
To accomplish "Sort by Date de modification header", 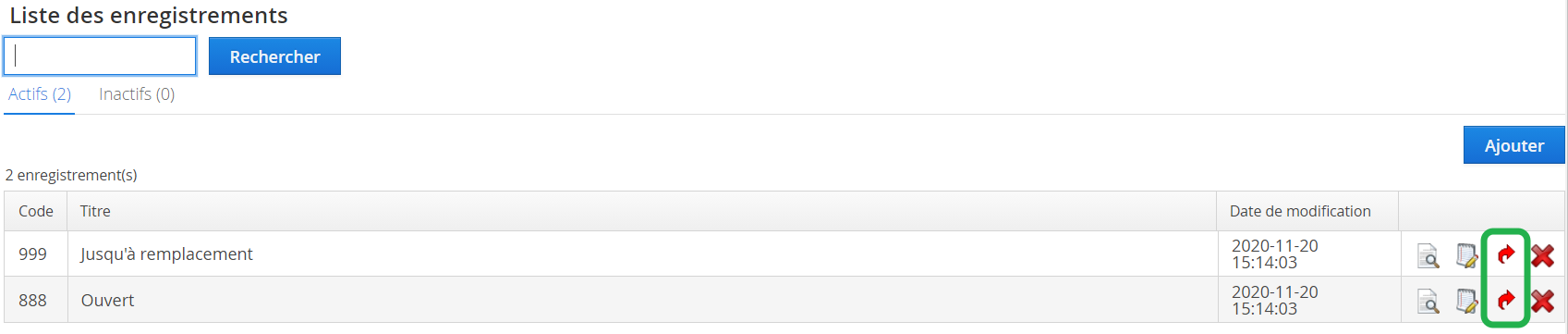I will [x=1300, y=211].
